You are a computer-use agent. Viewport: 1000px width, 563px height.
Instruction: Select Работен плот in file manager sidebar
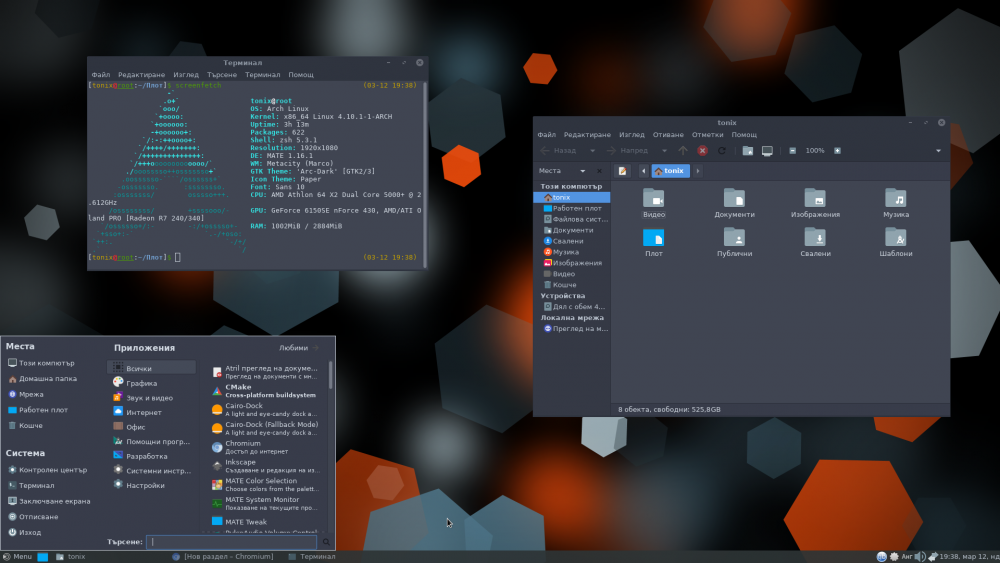(x=572, y=208)
